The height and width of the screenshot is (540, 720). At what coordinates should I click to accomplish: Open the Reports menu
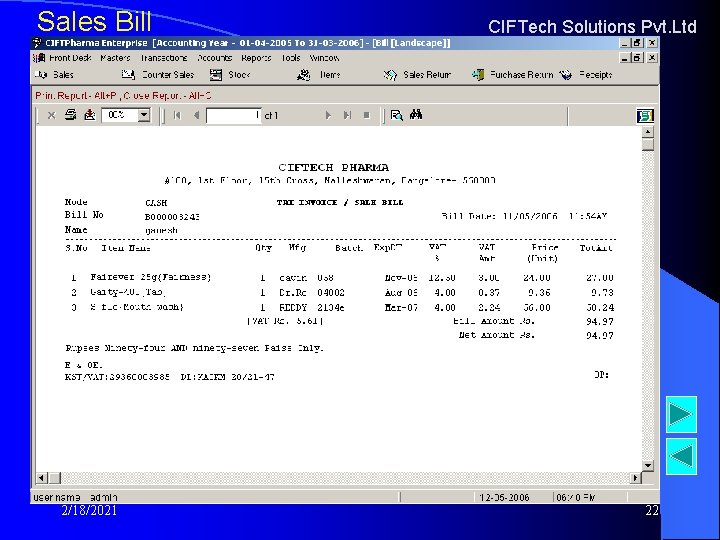pos(256,58)
